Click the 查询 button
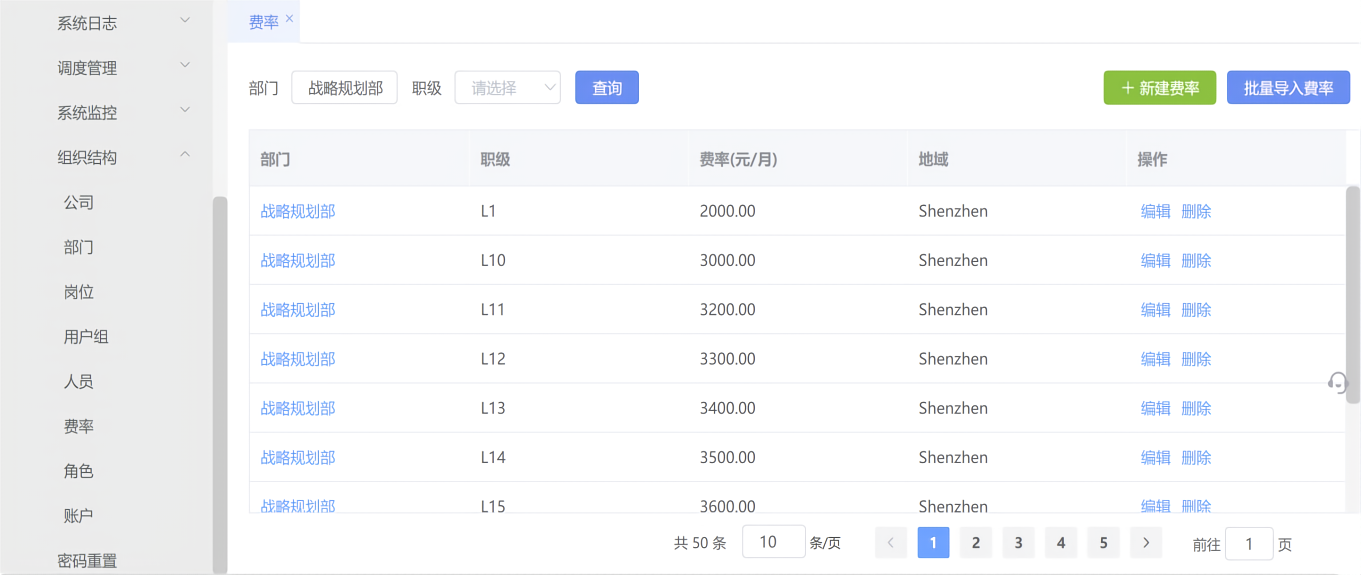The height and width of the screenshot is (575, 1361). tap(607, 88)
